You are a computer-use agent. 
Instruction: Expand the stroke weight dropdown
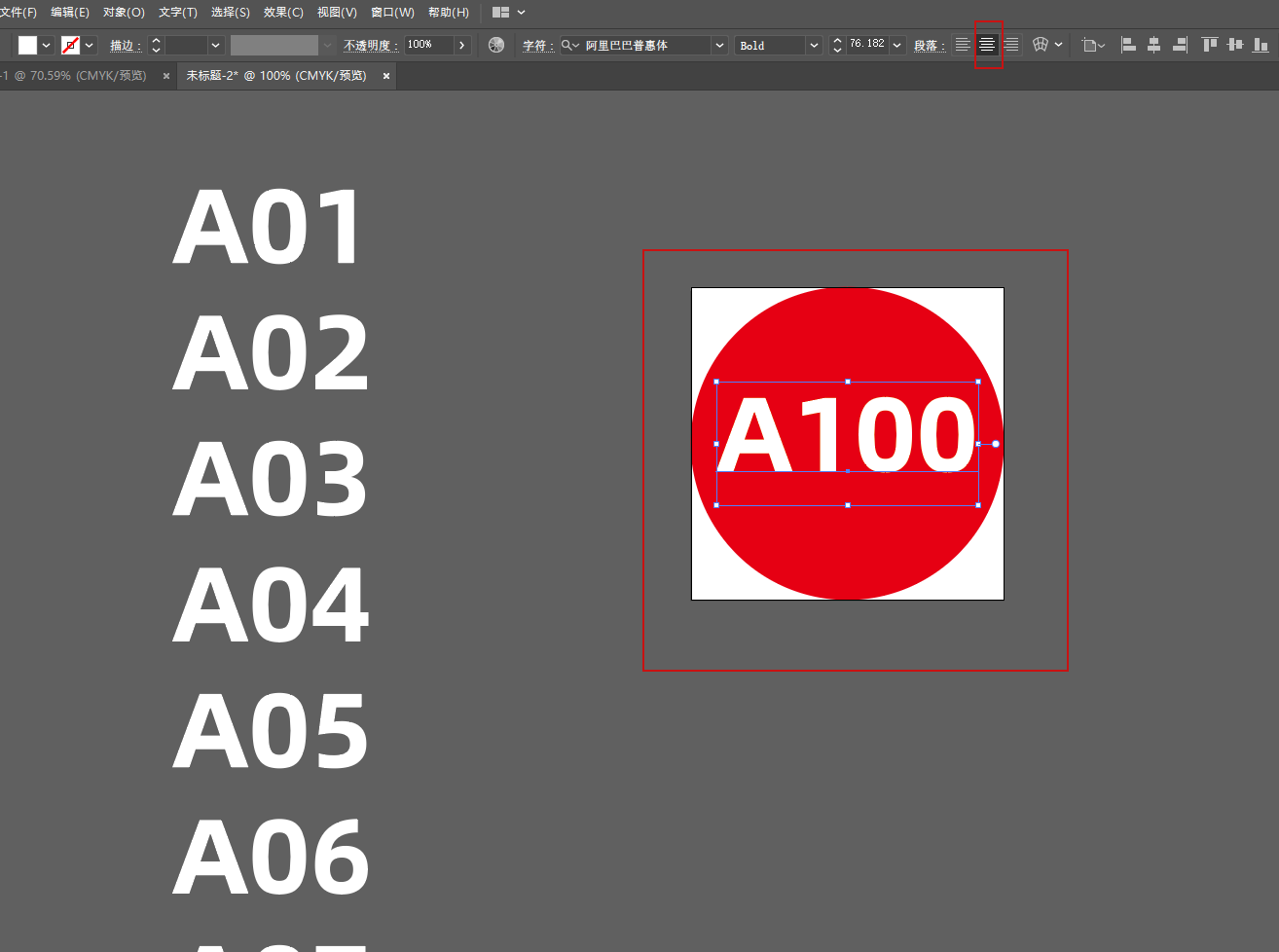tap(216, 45)
